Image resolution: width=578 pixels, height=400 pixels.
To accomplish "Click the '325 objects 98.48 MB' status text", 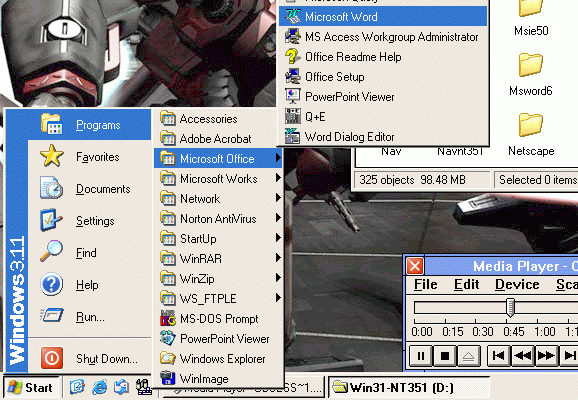I will click(412, 180).
